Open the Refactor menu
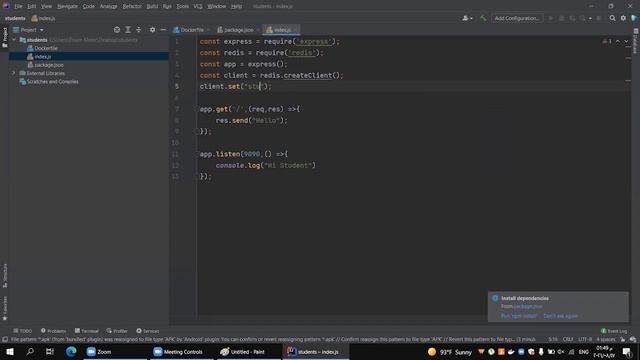The image size is (640, 360). 132,6
